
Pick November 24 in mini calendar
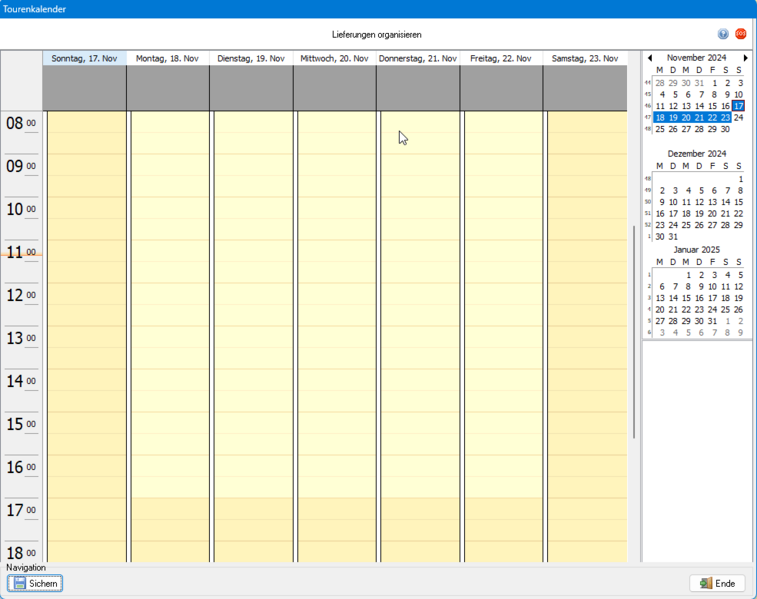pyautogui.click(x=738, y=118)
